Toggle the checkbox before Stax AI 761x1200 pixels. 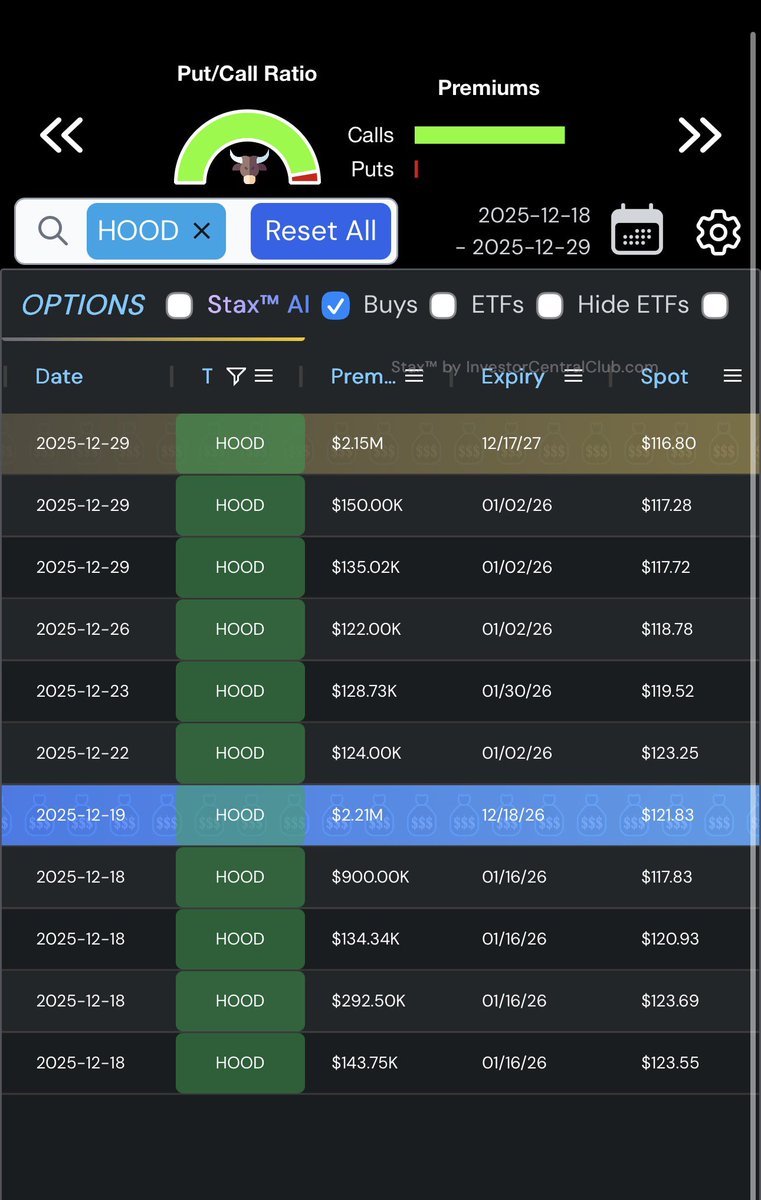[x=179, y=306]
